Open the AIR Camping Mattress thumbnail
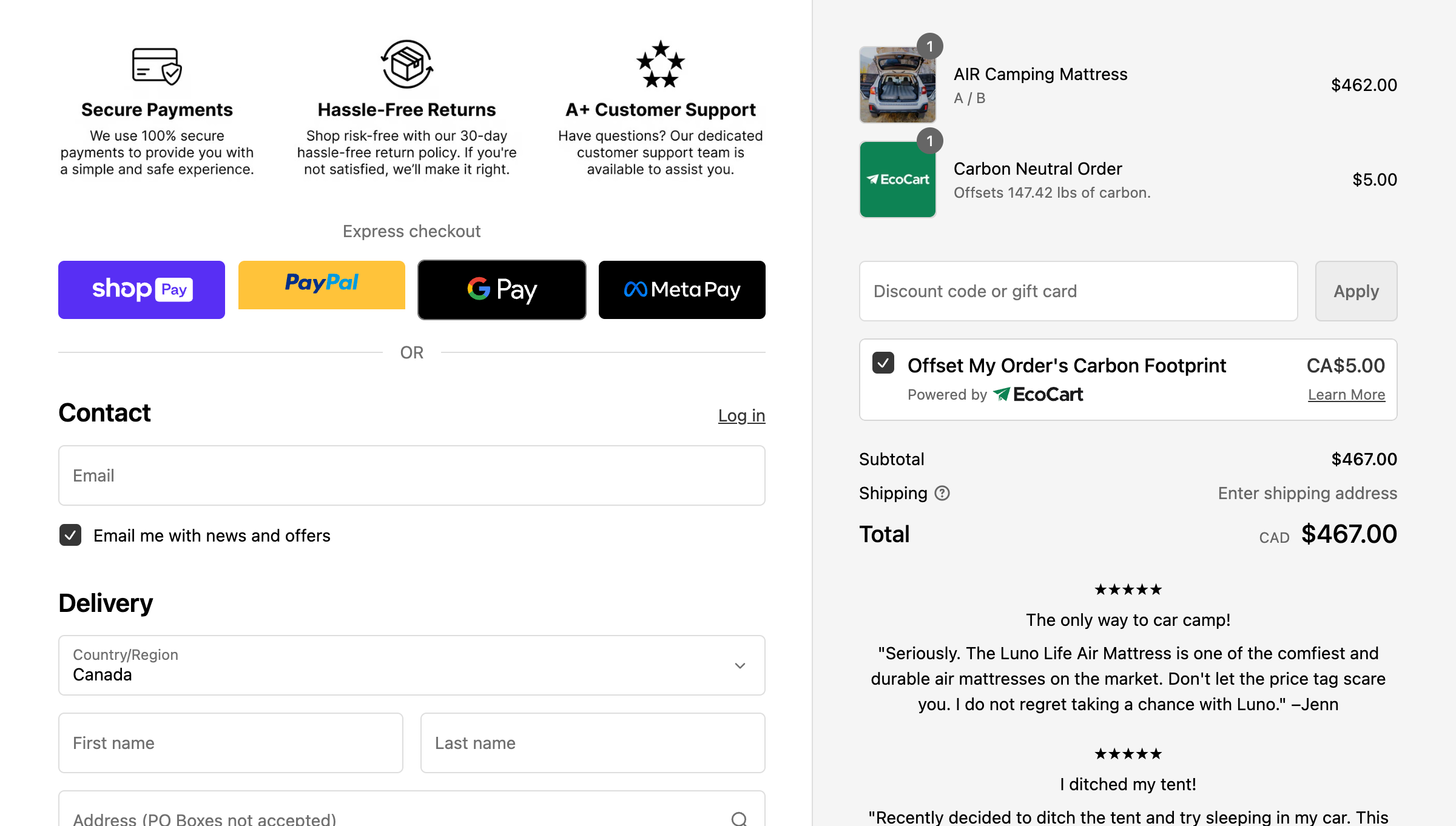 pos(897,85)
